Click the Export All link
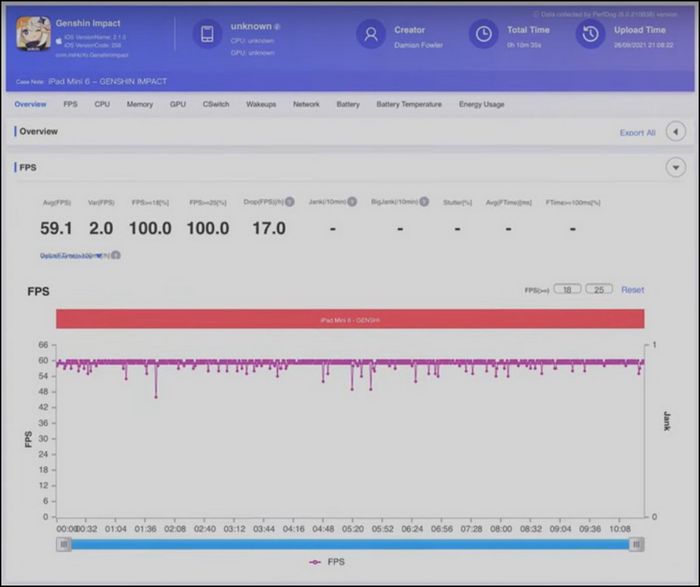The image size is (700, 587). click(x=638, y=133)
